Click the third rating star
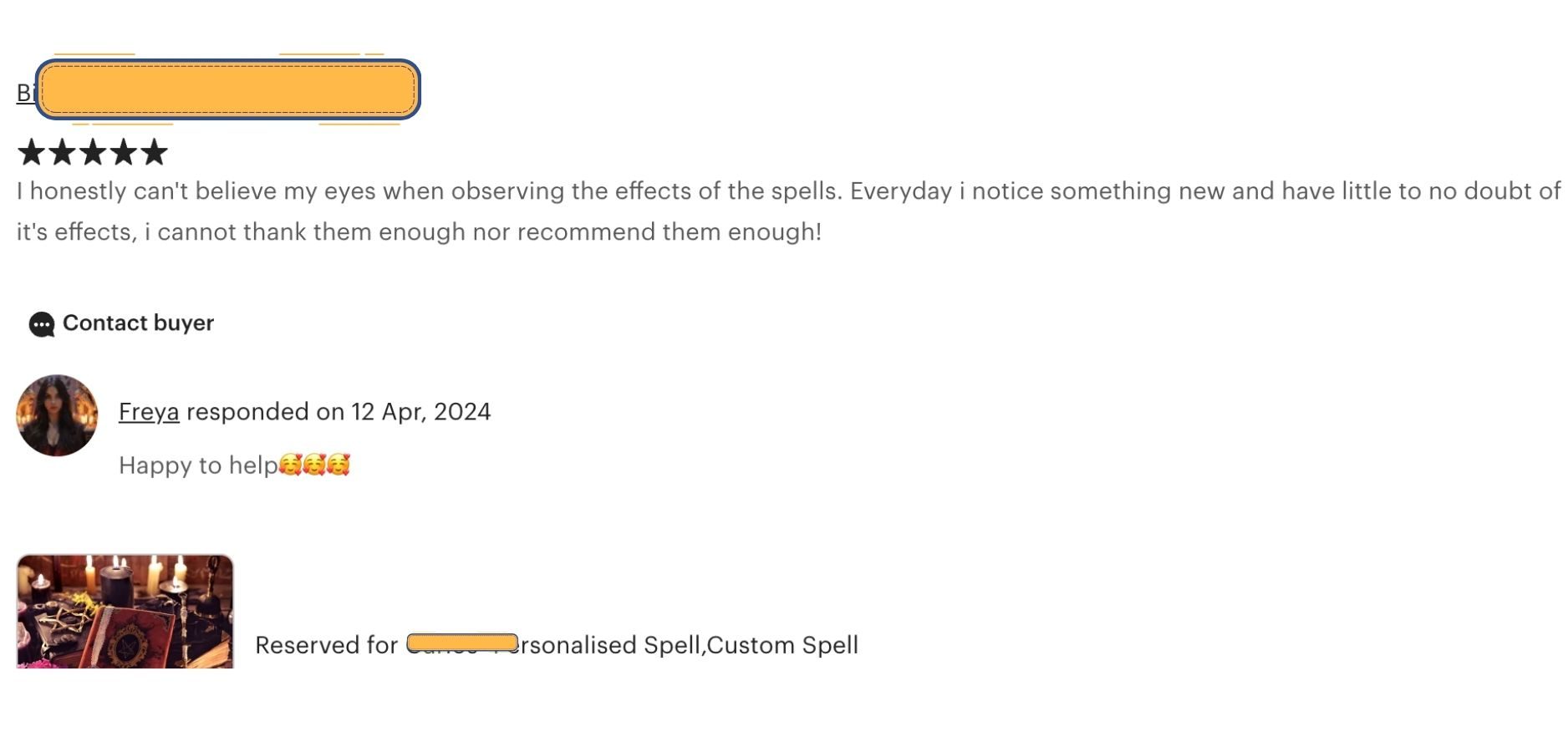This screenshot has width=1568, height=737. click(x=93, y=152)
